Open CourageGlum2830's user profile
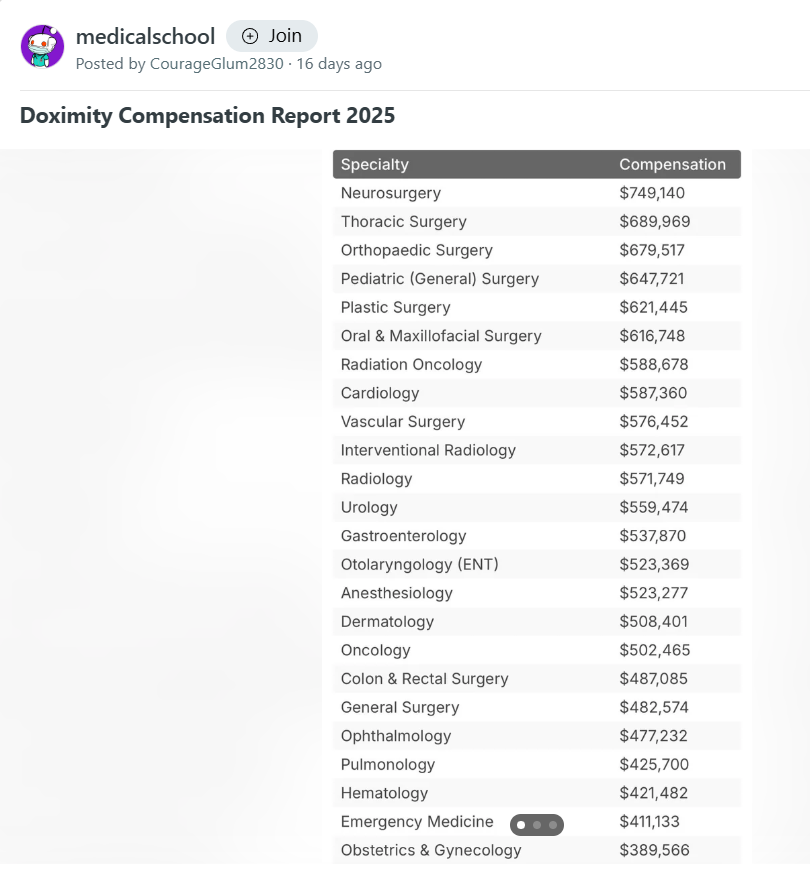Viewport: 810px width, 884px height. (x=216, y=64)
